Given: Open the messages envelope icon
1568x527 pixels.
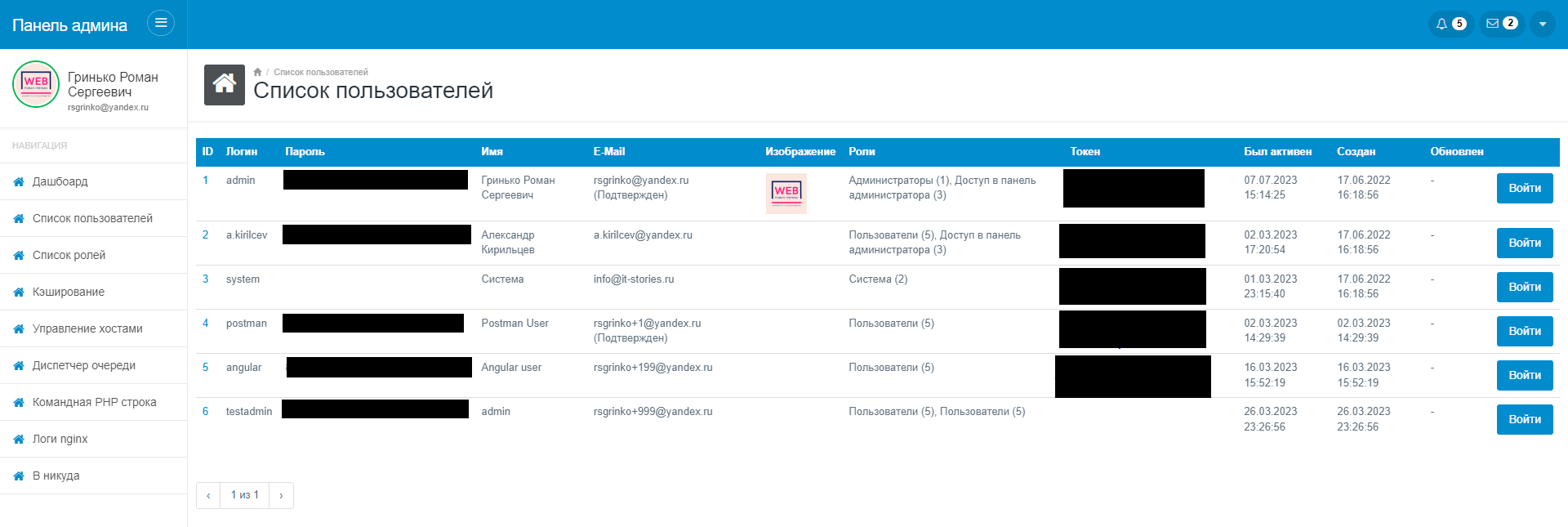Looking at the screenshot, I should (1492, 24).
